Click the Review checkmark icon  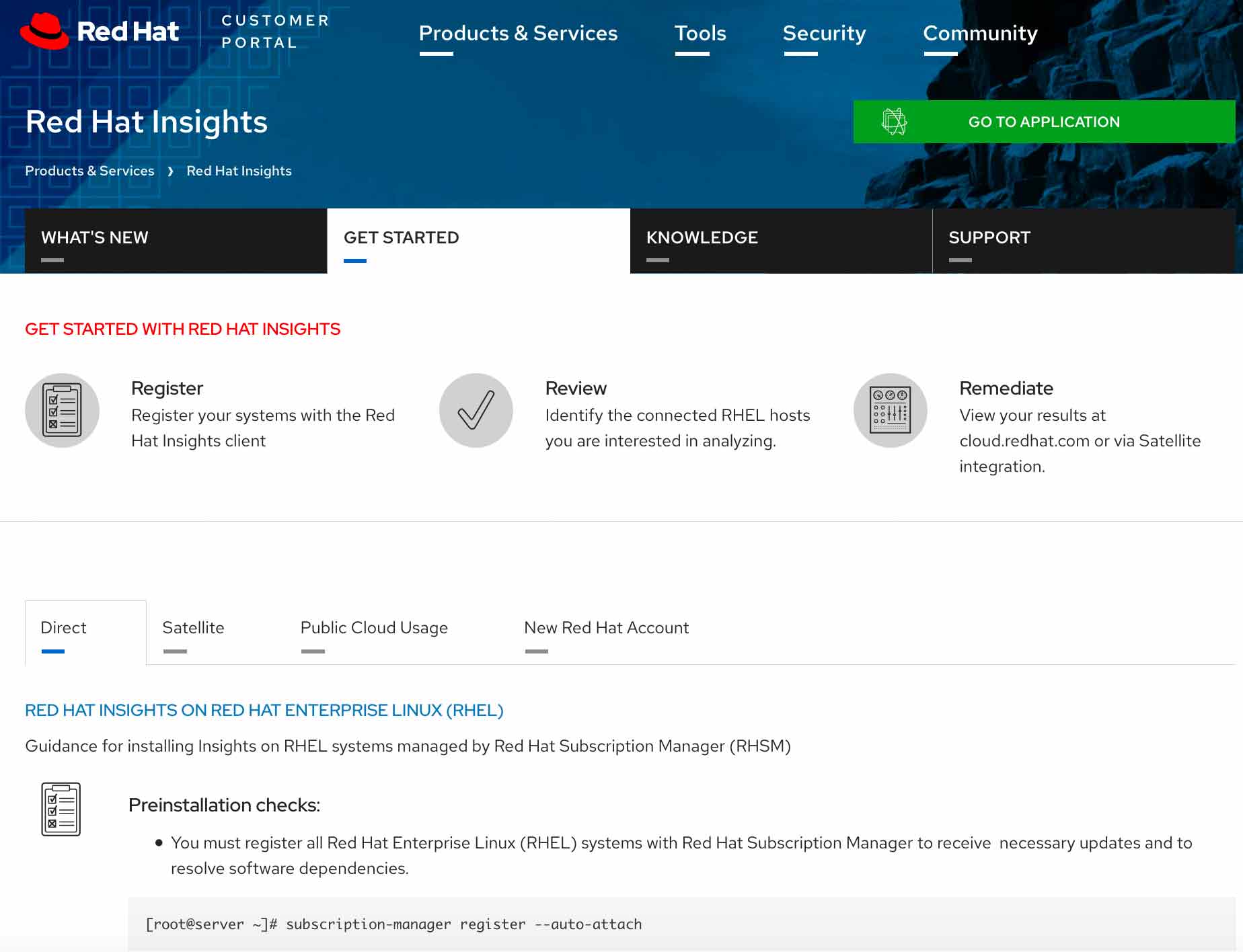tap(476, 410)
